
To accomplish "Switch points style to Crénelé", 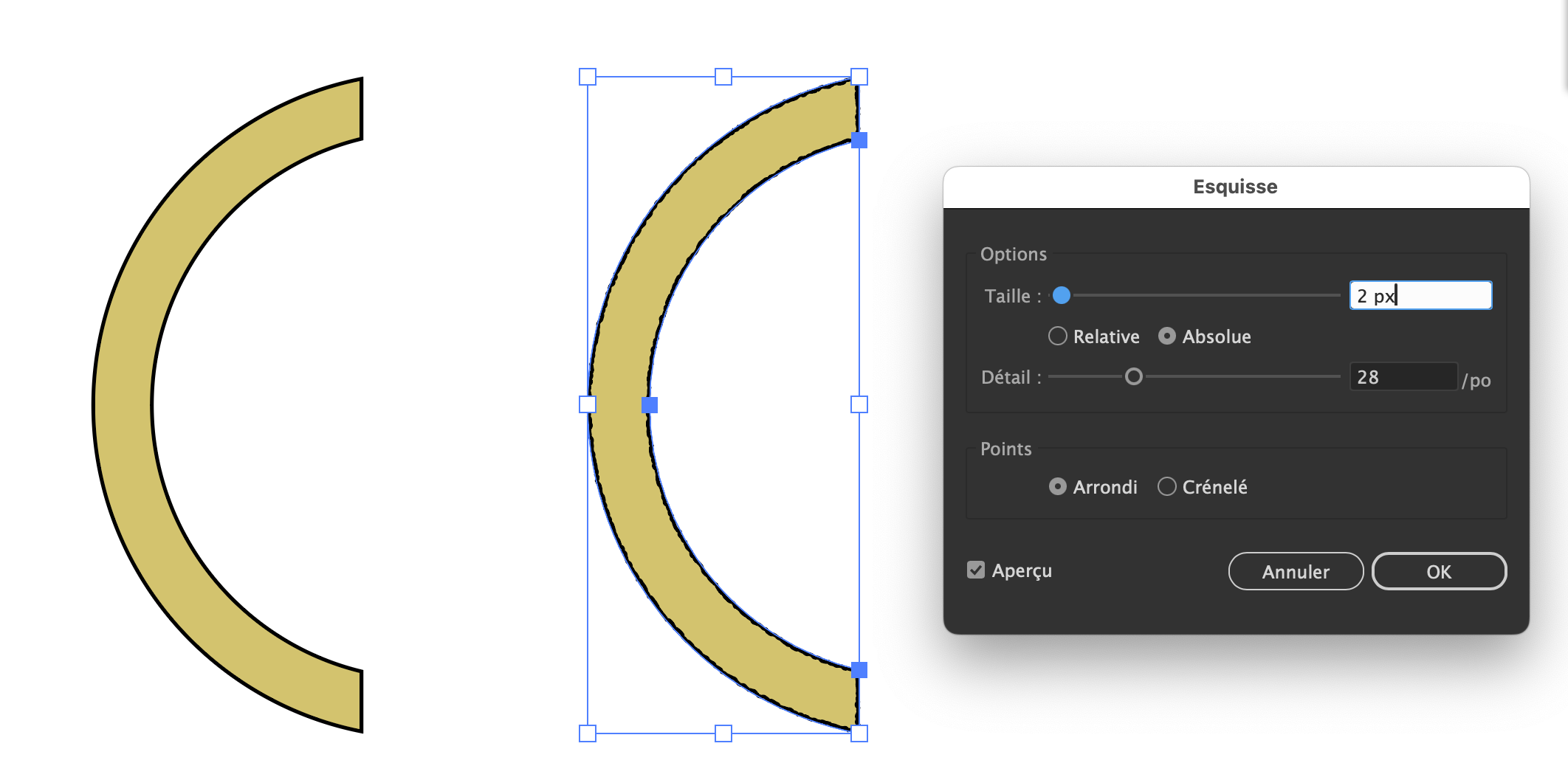I will pos(1167,486).
